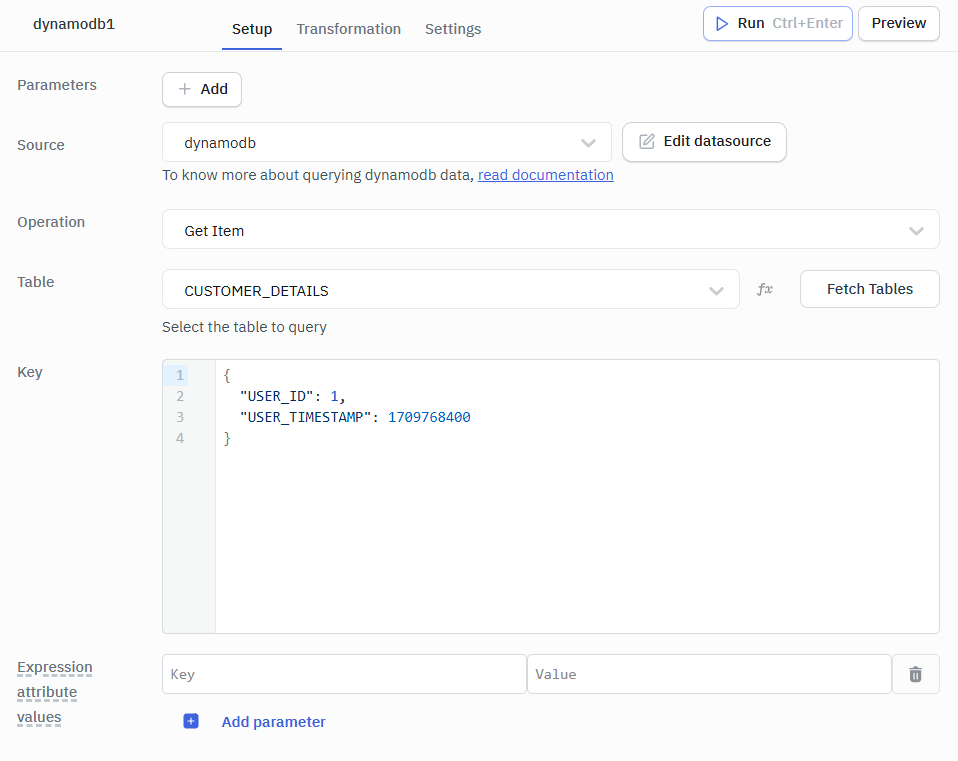Click the query name dynamodb1
Viewport: 958px width, 761px height.
click(74, 24)
